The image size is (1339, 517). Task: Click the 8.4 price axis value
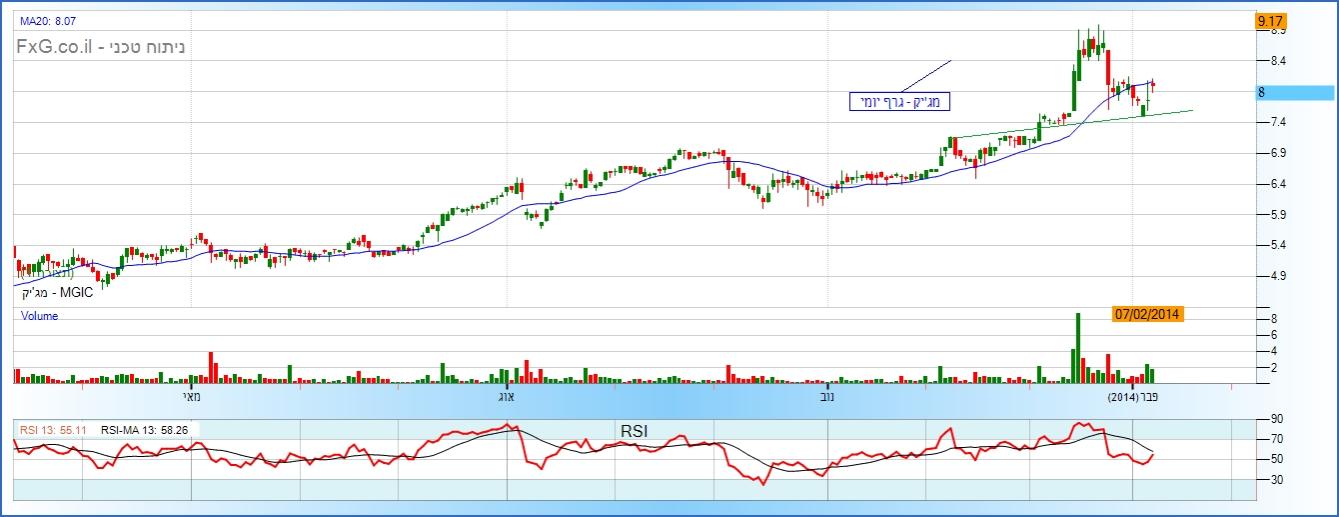tap(1277, 61)
